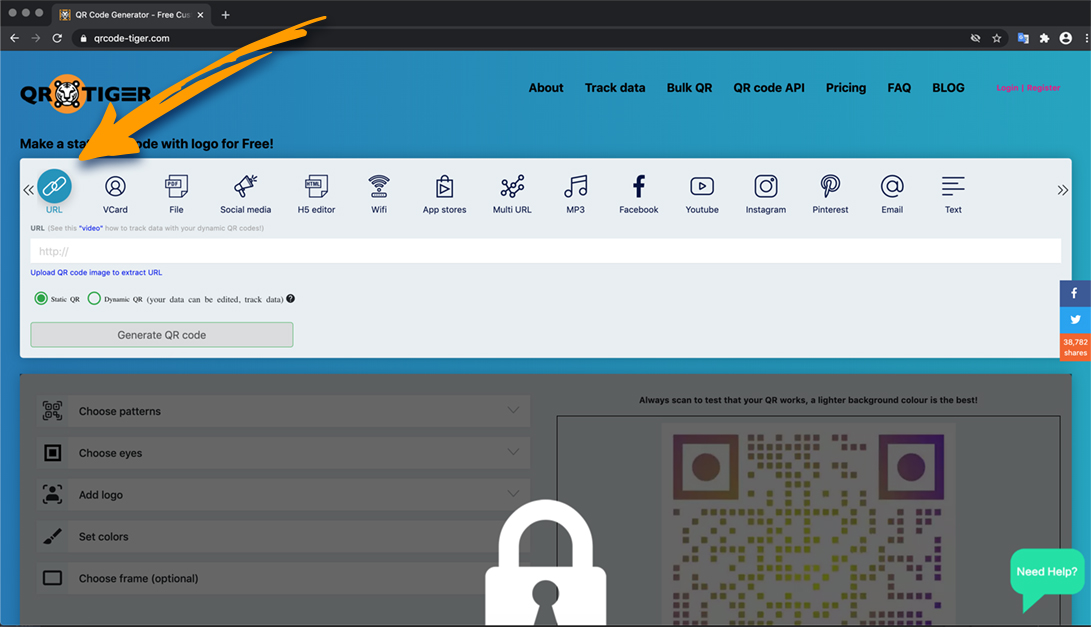The width and height of the screenshot is (1091, 627).
Task: Open the Social media QR option
Action: (x=246, y=192)
